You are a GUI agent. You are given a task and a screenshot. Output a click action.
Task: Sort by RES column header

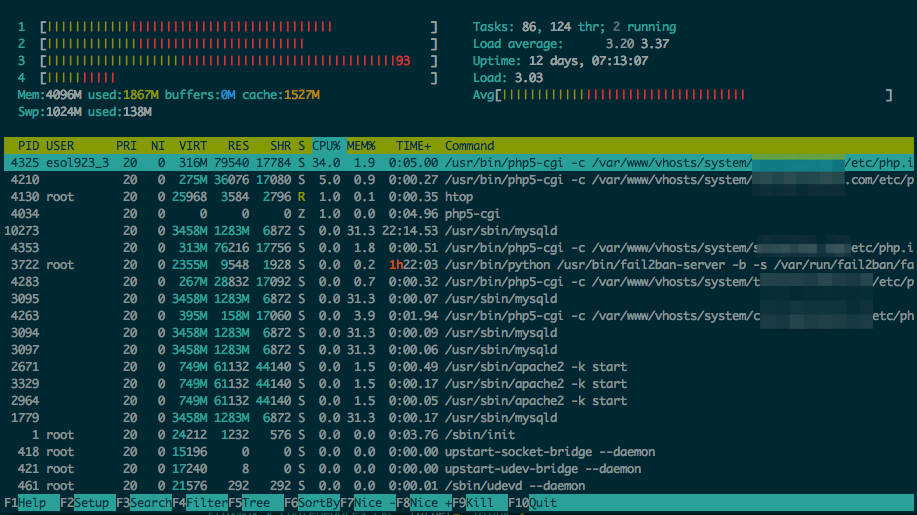tap(238, 146)
